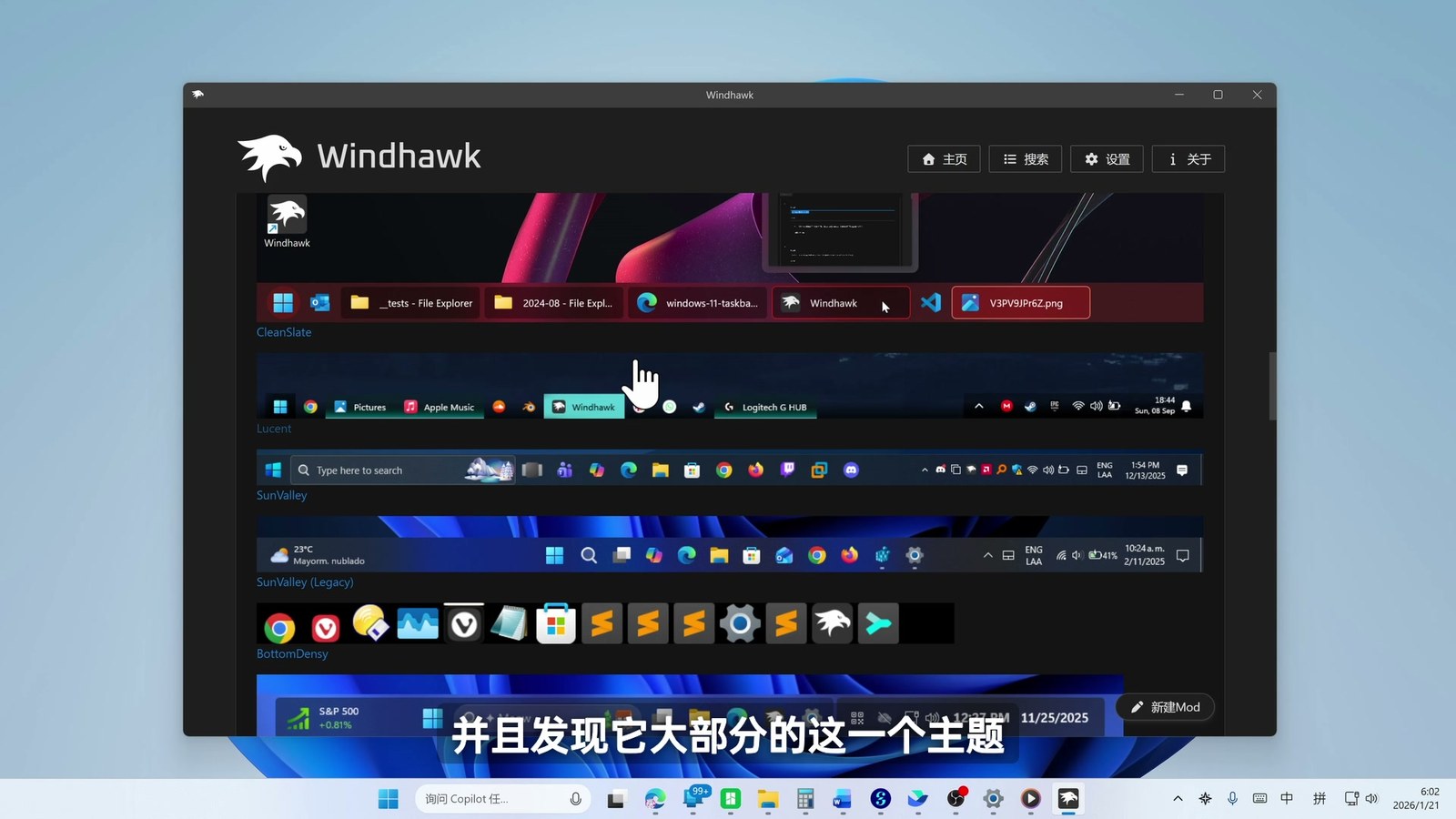The height and width of the screenshot is (819, 1456).
Task: Toggle the 拼 IME mode indicator
Action: pos(1319,799)
